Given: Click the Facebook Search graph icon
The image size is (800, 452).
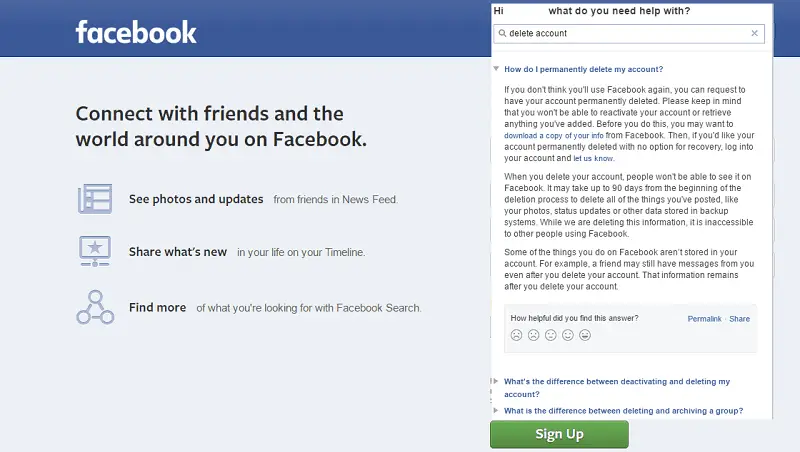Looking at the screenshot, I should tap(95, 307).
